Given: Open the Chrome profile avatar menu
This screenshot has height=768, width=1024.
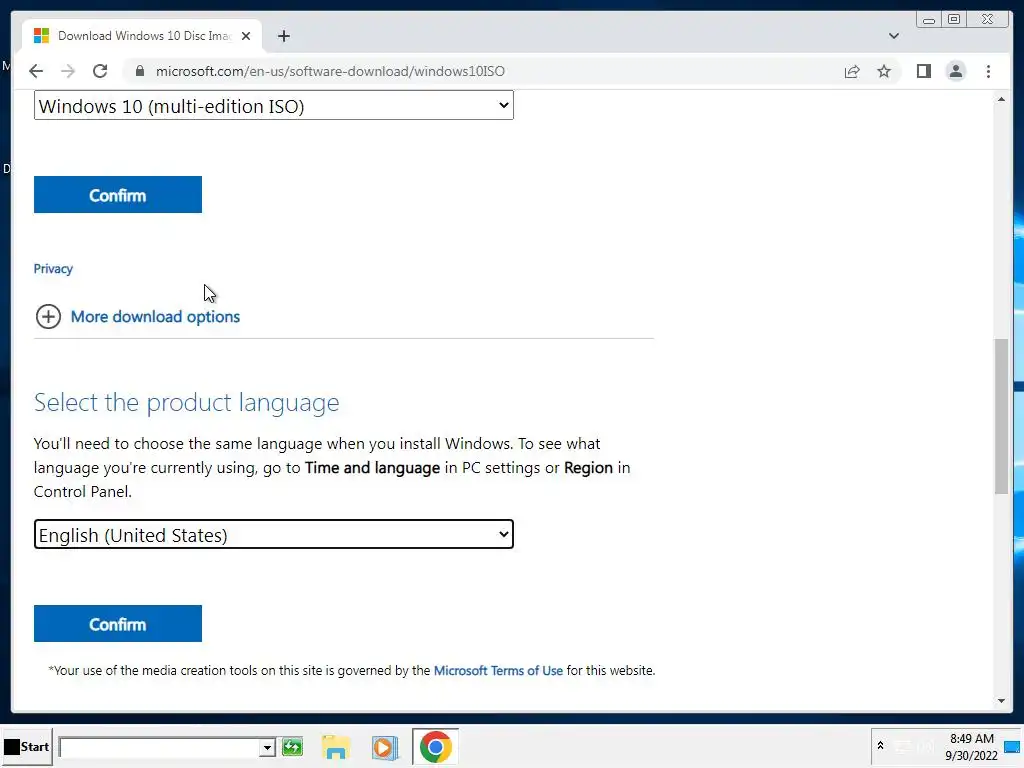Looking at the screenshot, I should click(x=955, y=71).
